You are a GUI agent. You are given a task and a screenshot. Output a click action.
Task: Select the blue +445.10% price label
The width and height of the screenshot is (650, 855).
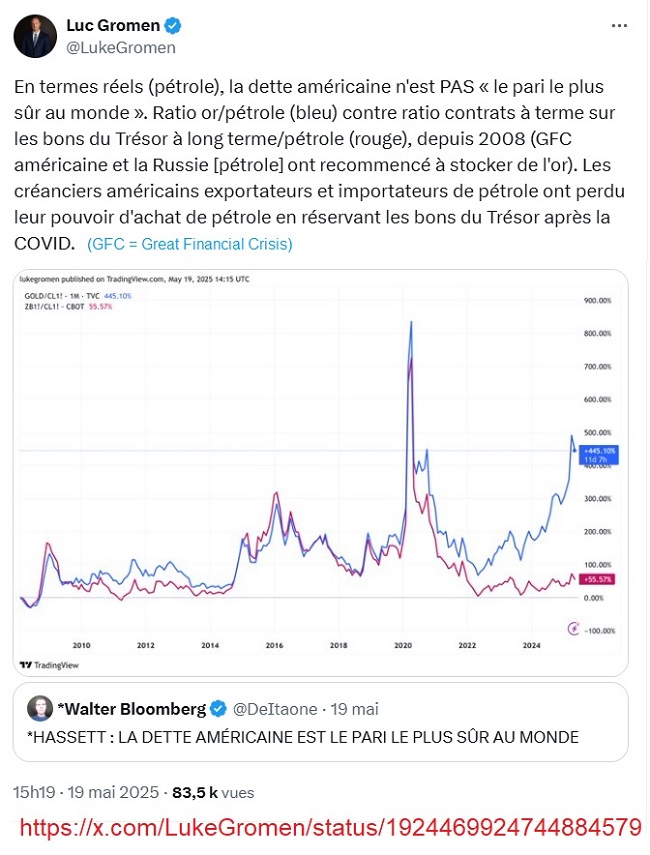[599, 455]
